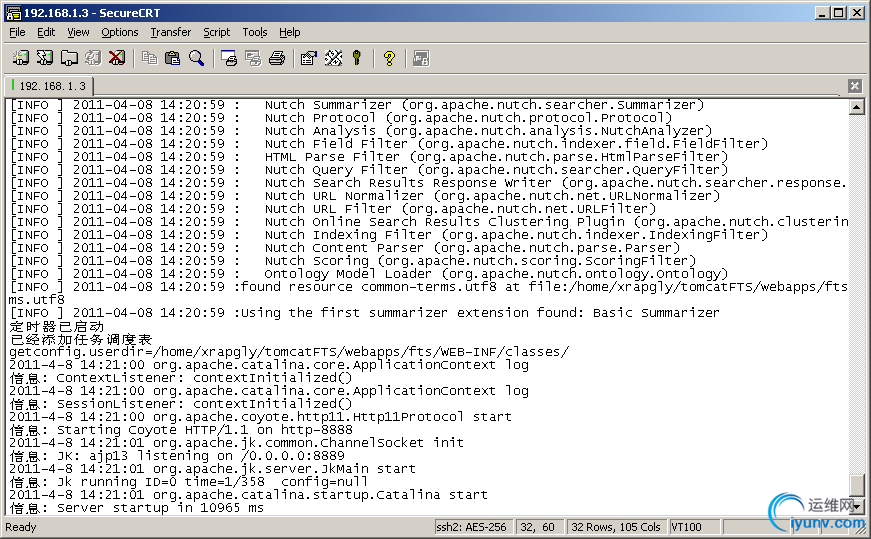871x539 pixels.
Task: Click the Paste clipboard icon
Action: 173,58
